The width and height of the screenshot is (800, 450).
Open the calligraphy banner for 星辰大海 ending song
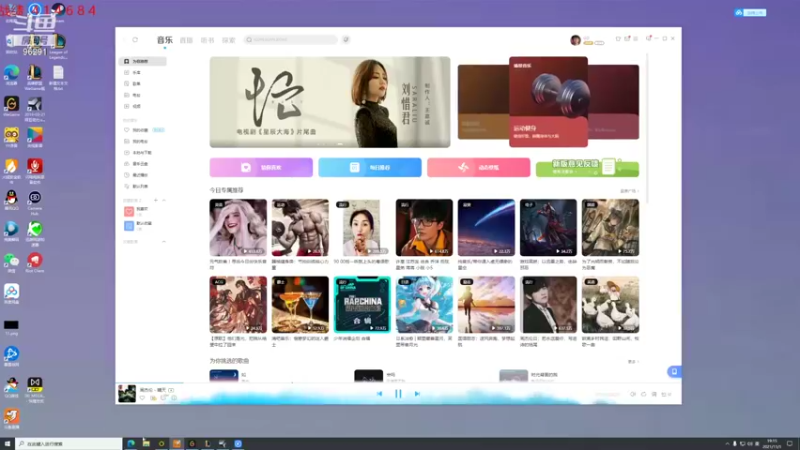(x=330, y=102)
